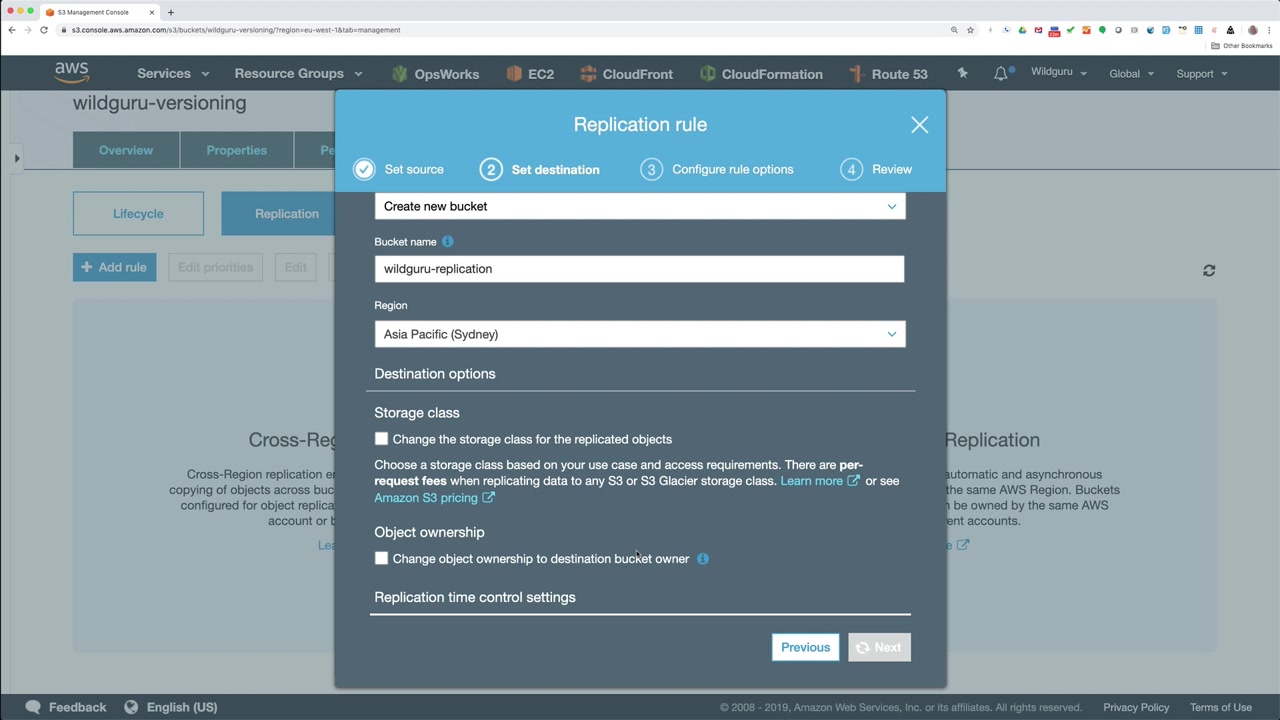Screen dimensions: 1280x720
Task: Expand the Services menu
Action: pos(173,73)
